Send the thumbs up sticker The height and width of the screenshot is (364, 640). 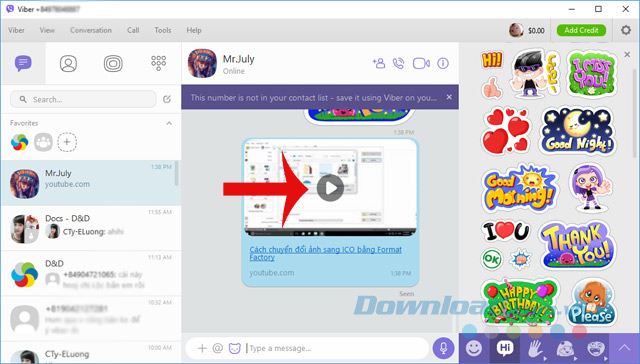coord(492,87)
